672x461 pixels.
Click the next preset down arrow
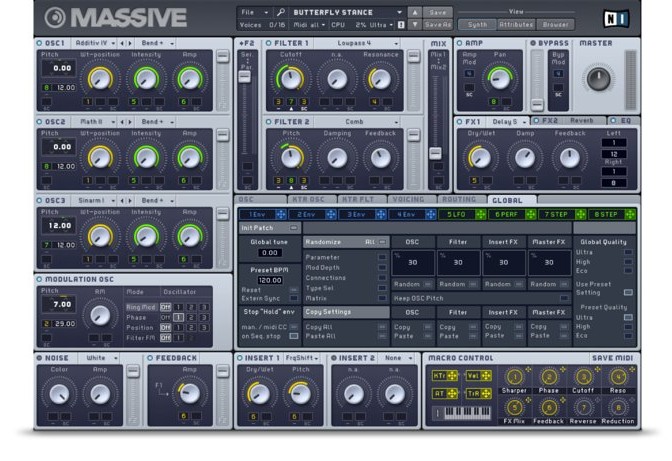tap(414, 25)
